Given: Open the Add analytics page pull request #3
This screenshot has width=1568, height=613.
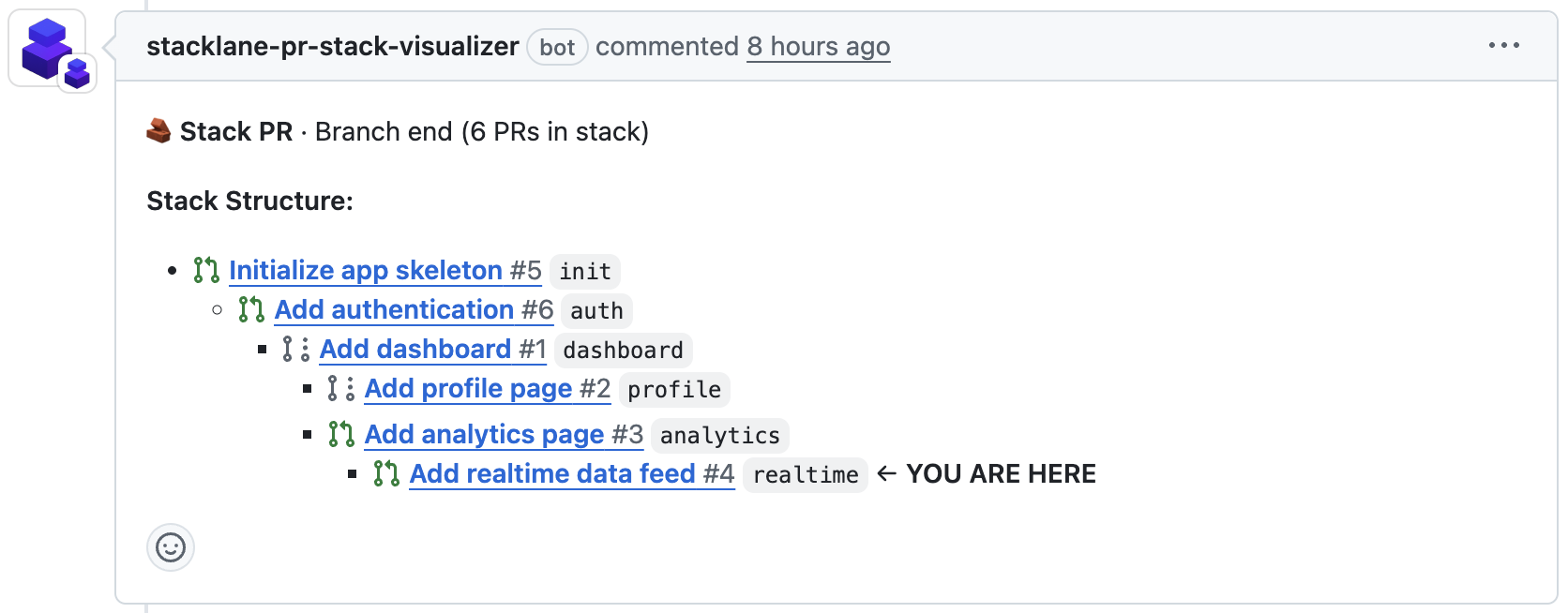Looking at the screenshot, I should point(484,434).
